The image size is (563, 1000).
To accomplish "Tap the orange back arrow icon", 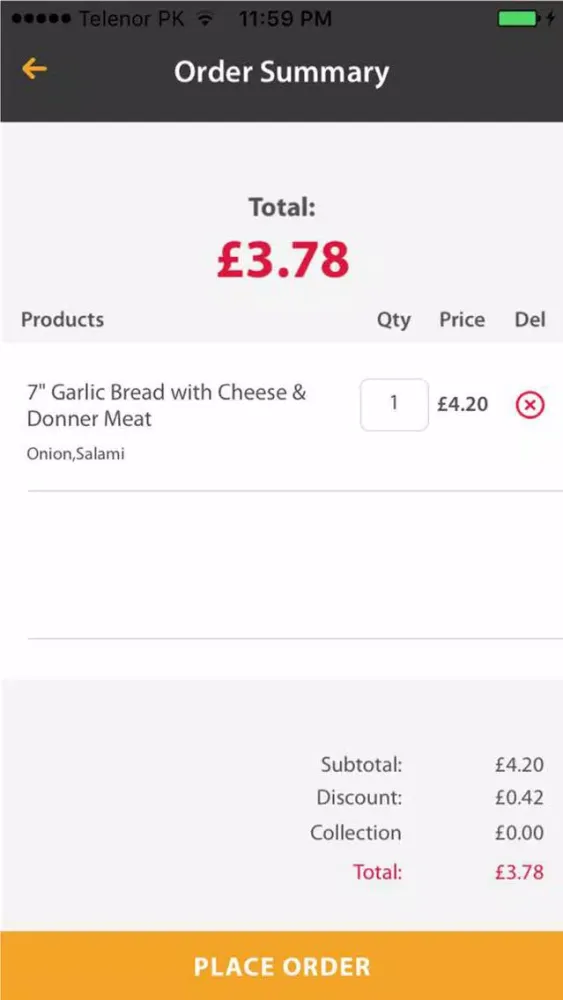I will [x=34, y=69].
